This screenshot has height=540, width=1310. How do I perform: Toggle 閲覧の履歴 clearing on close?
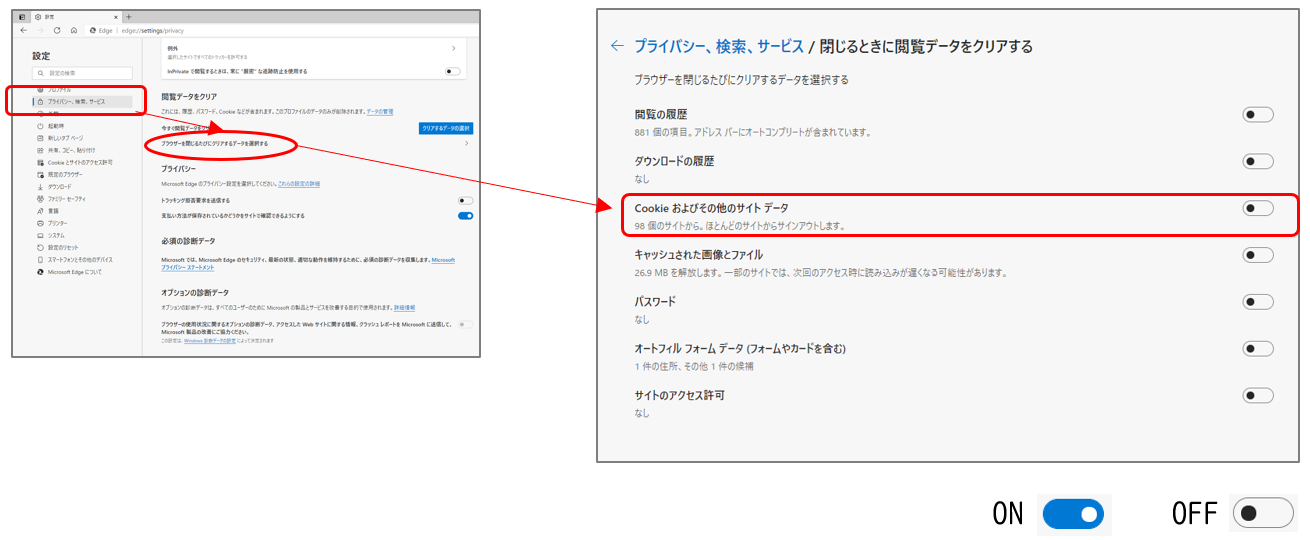[1258, 115]
